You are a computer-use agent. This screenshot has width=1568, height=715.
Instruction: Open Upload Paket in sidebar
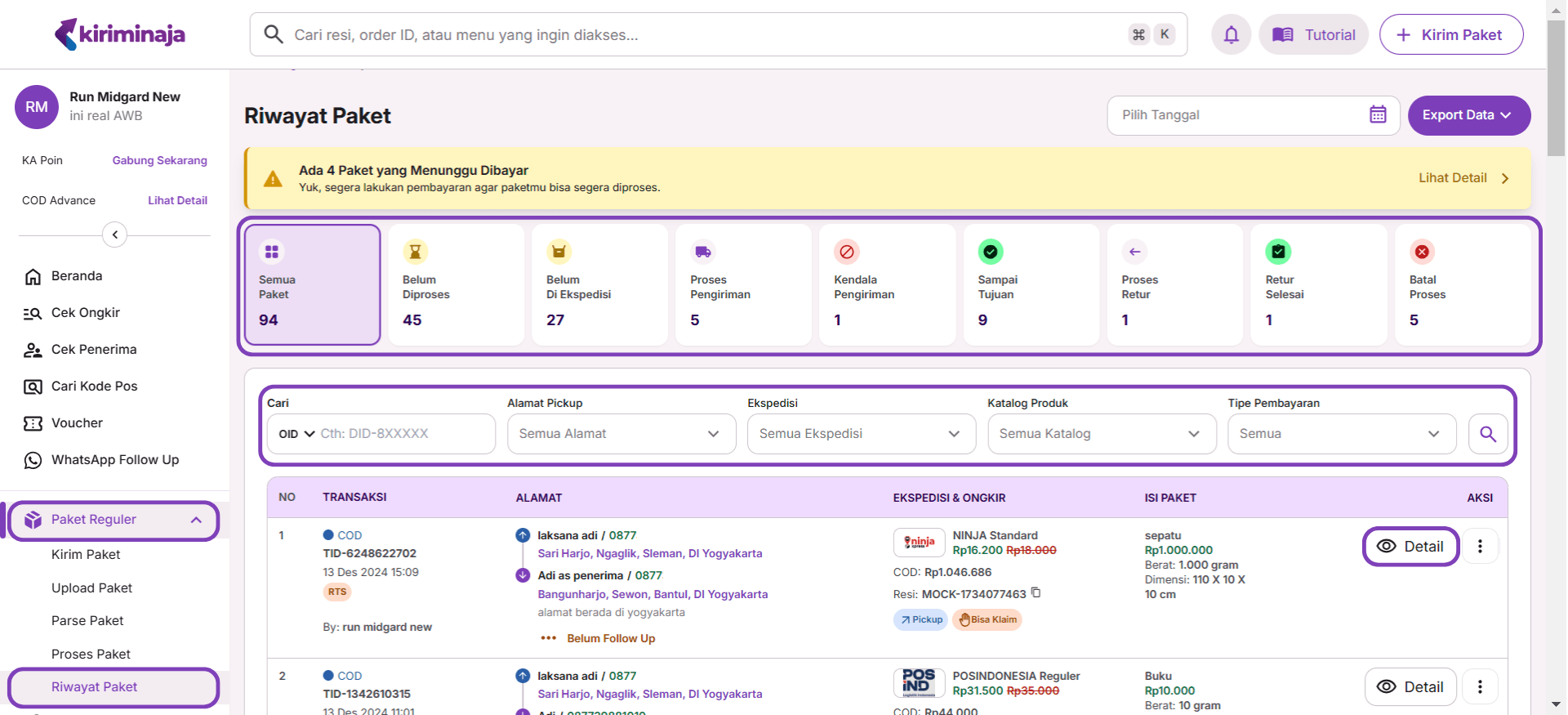(91, 588)
